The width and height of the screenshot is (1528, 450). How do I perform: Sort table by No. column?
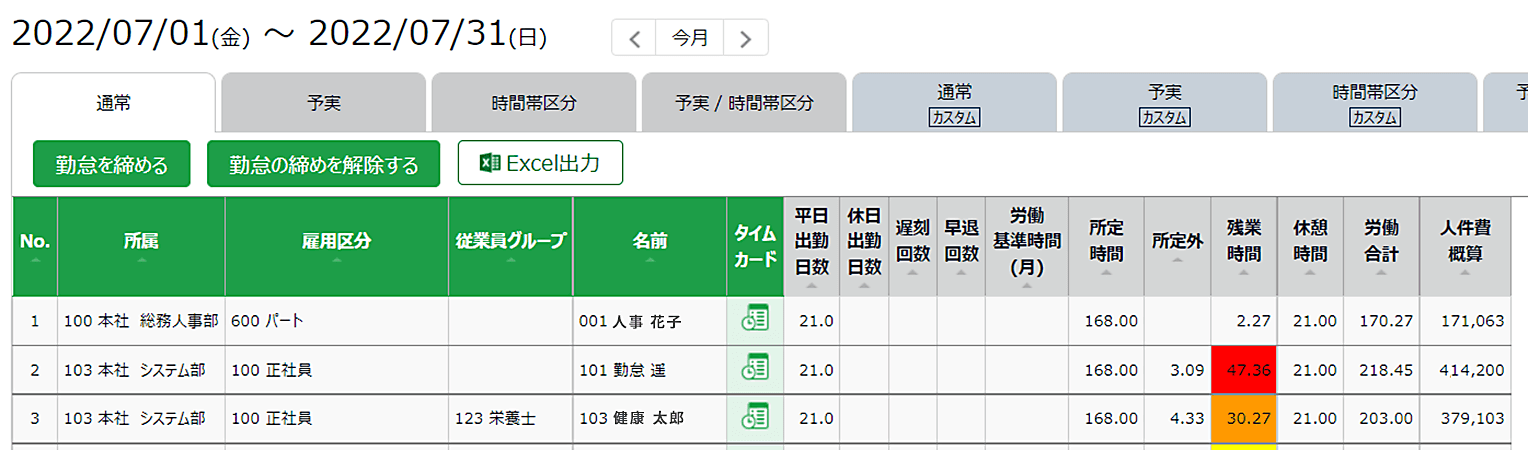35,246
